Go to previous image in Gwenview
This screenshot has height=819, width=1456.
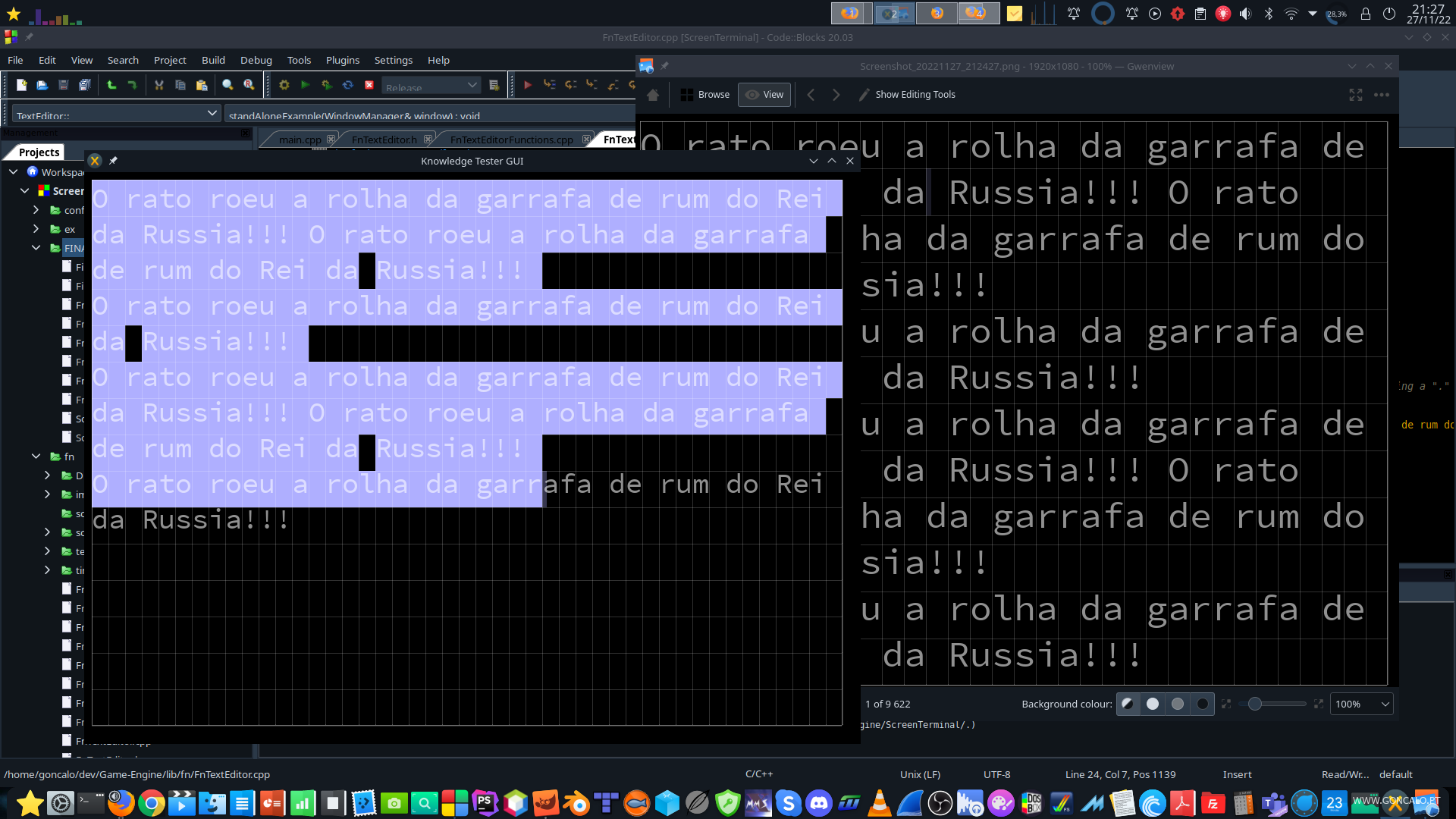coord(811,95)
